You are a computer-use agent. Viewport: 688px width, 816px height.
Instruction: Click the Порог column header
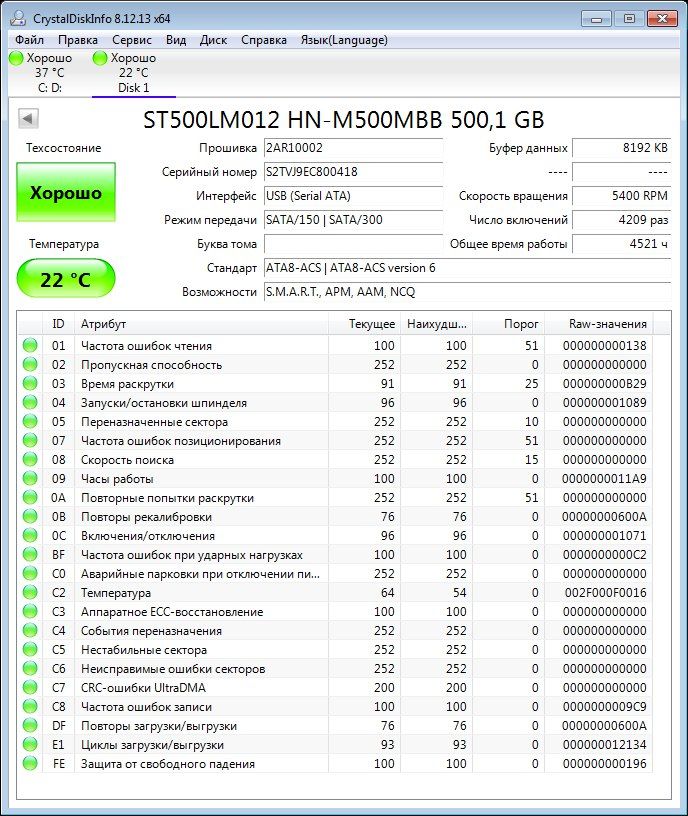pyautogui.click(x=509, y=324)
